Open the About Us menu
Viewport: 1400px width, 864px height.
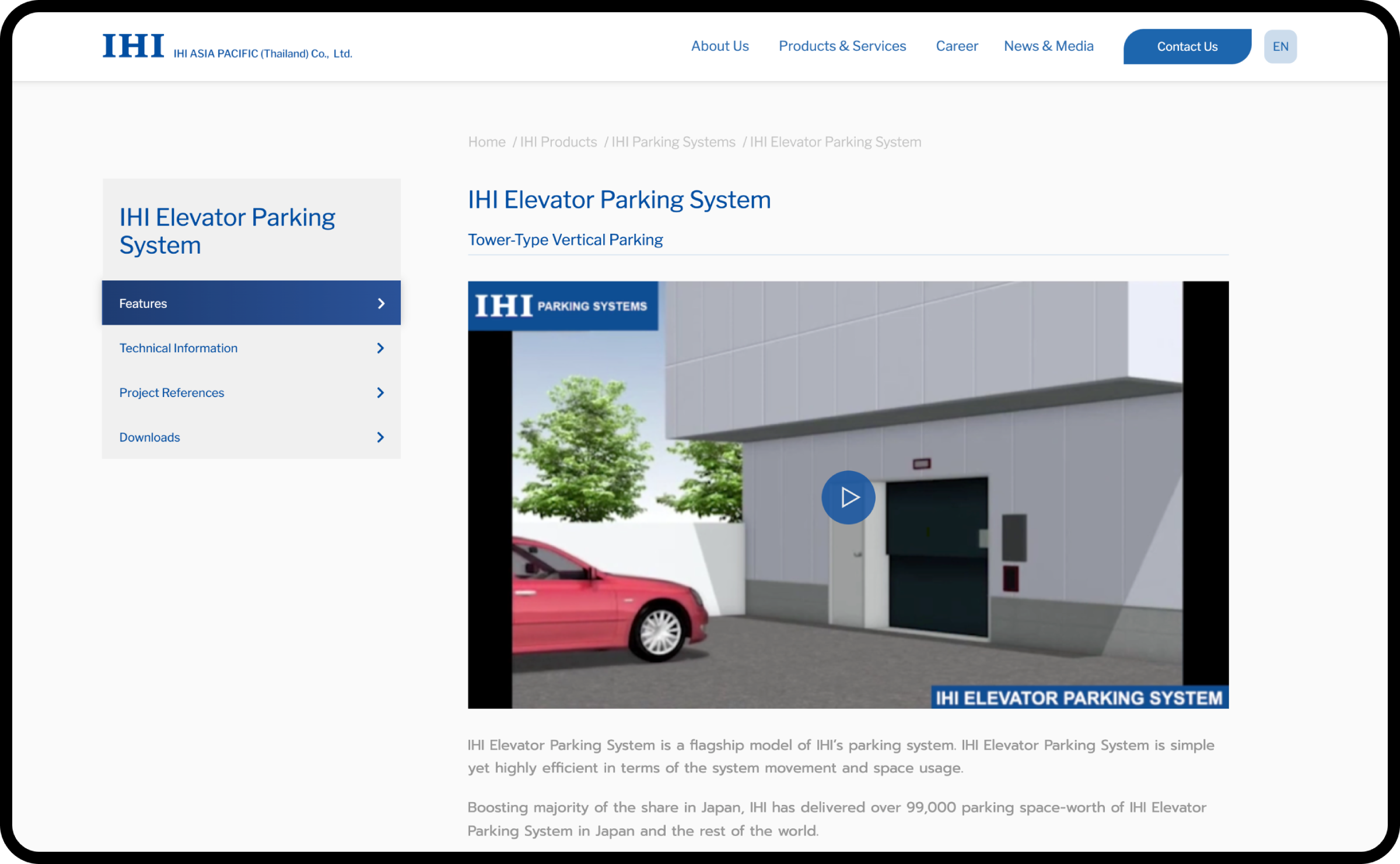point(719,46)
